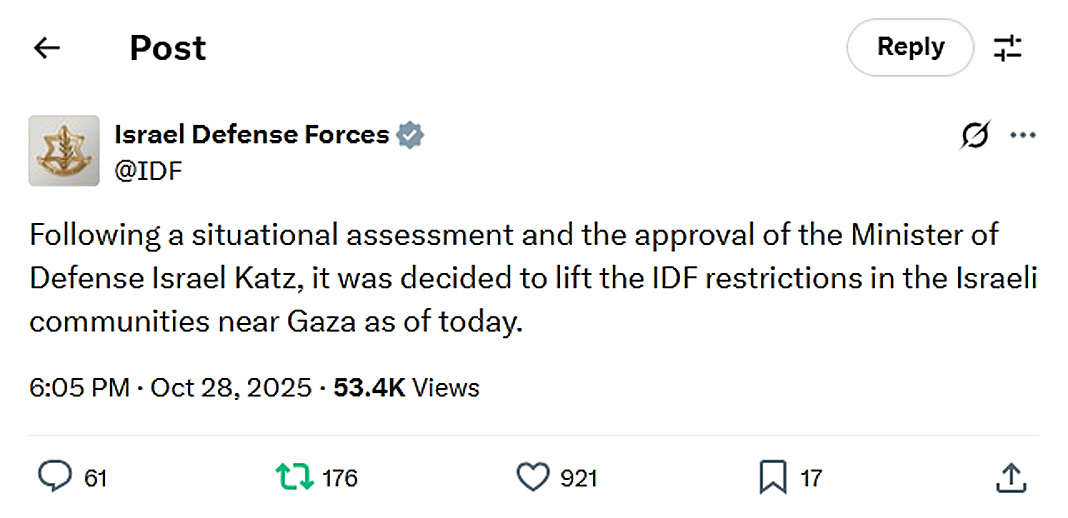Click the Grok slash-circle icon

click(x=975, y=135)
